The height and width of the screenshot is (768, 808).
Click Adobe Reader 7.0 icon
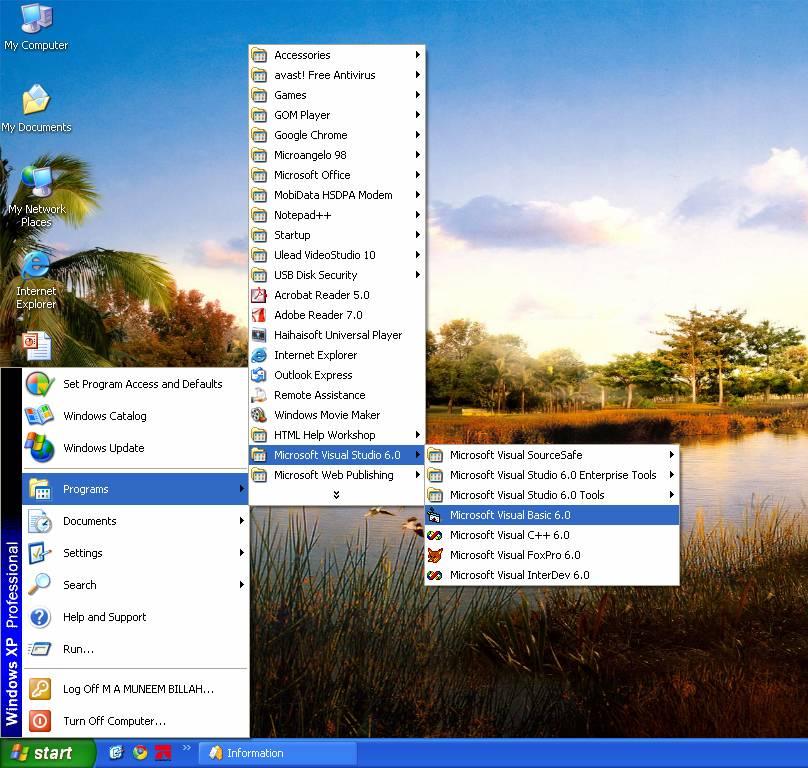click(x=259, y=315)
